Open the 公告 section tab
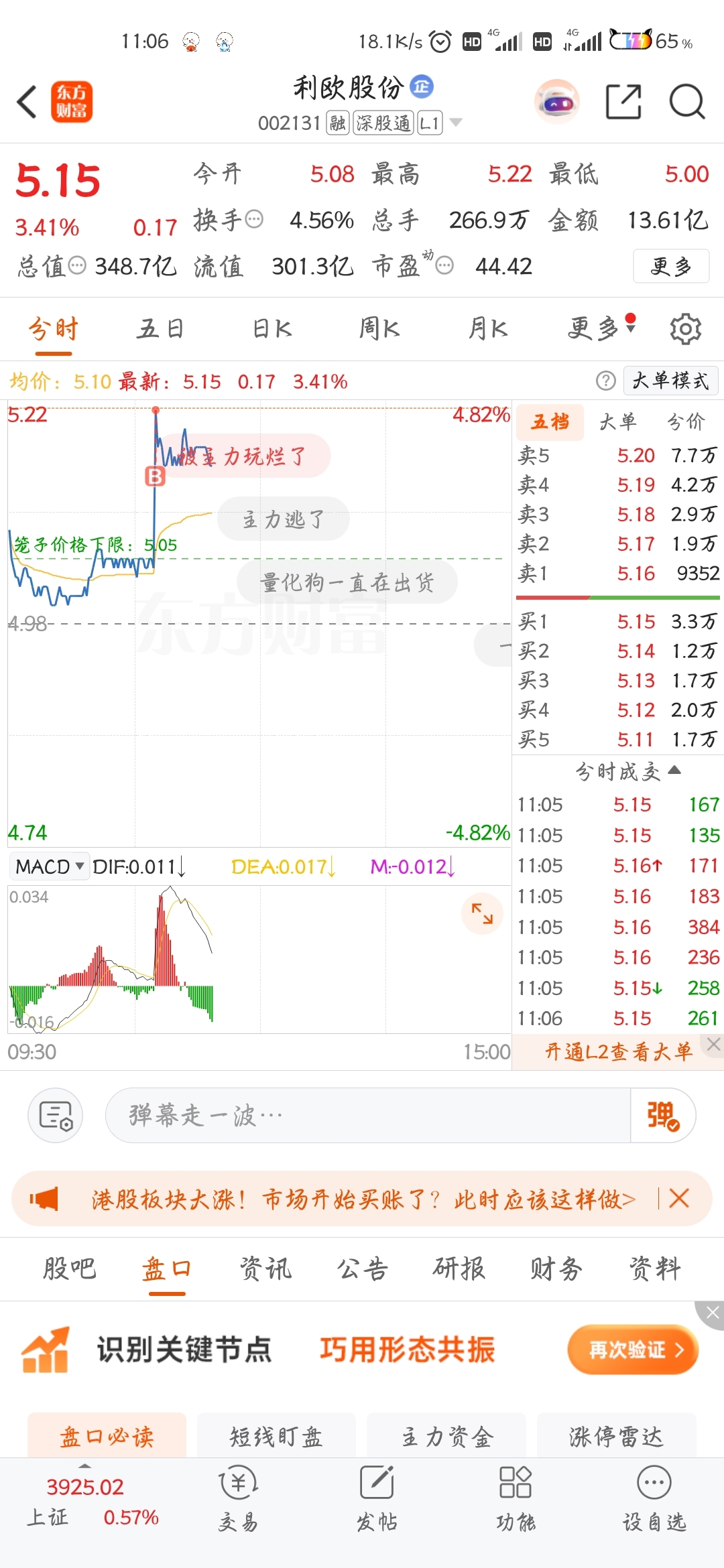This screenshot has width=724, height=1568. (x=362, y=1268)
